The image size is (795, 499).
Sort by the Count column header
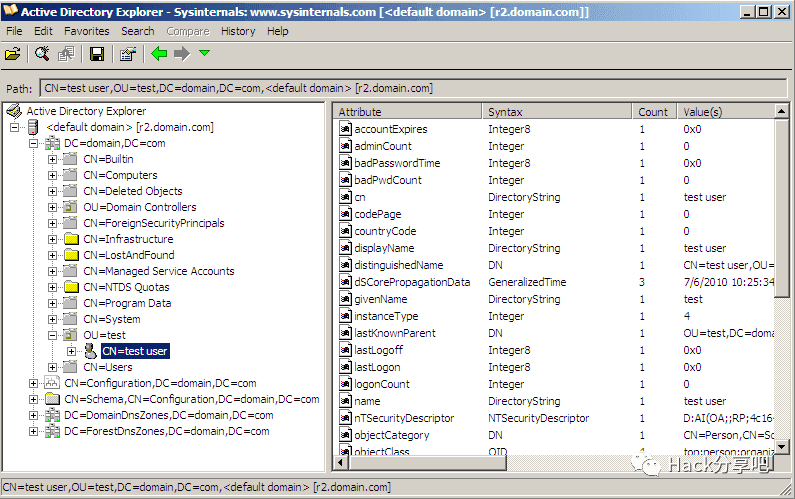655,112
